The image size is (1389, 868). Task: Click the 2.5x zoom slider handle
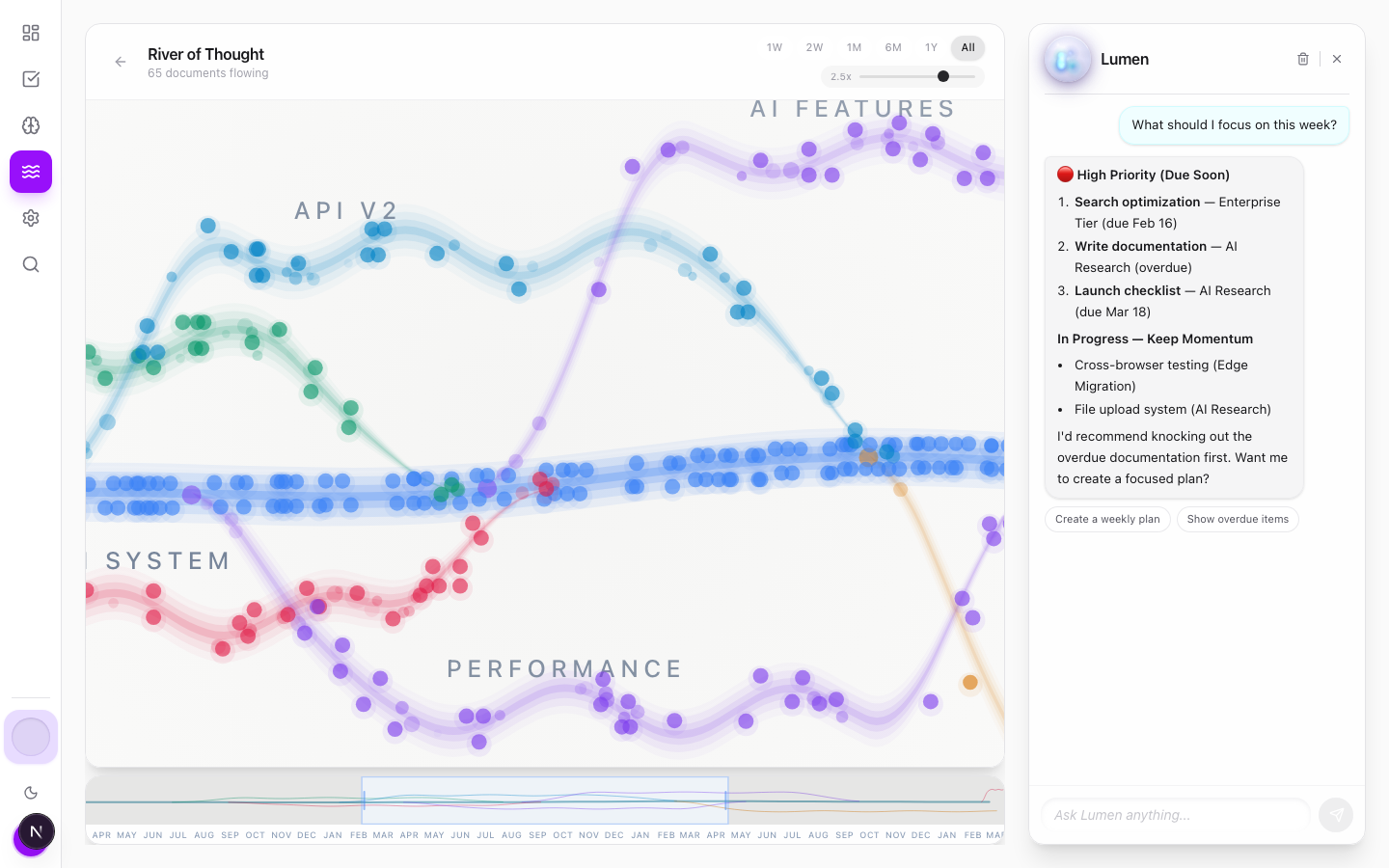(943, 76)
